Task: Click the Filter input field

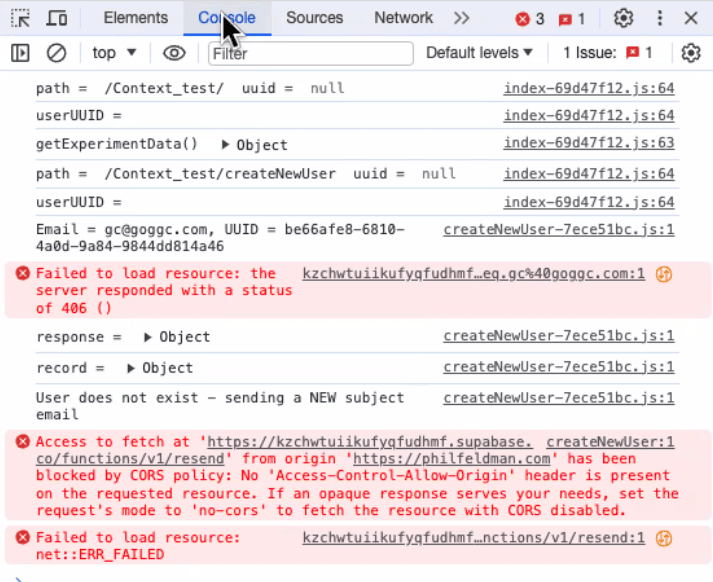Action: click(x=310, y=53)
